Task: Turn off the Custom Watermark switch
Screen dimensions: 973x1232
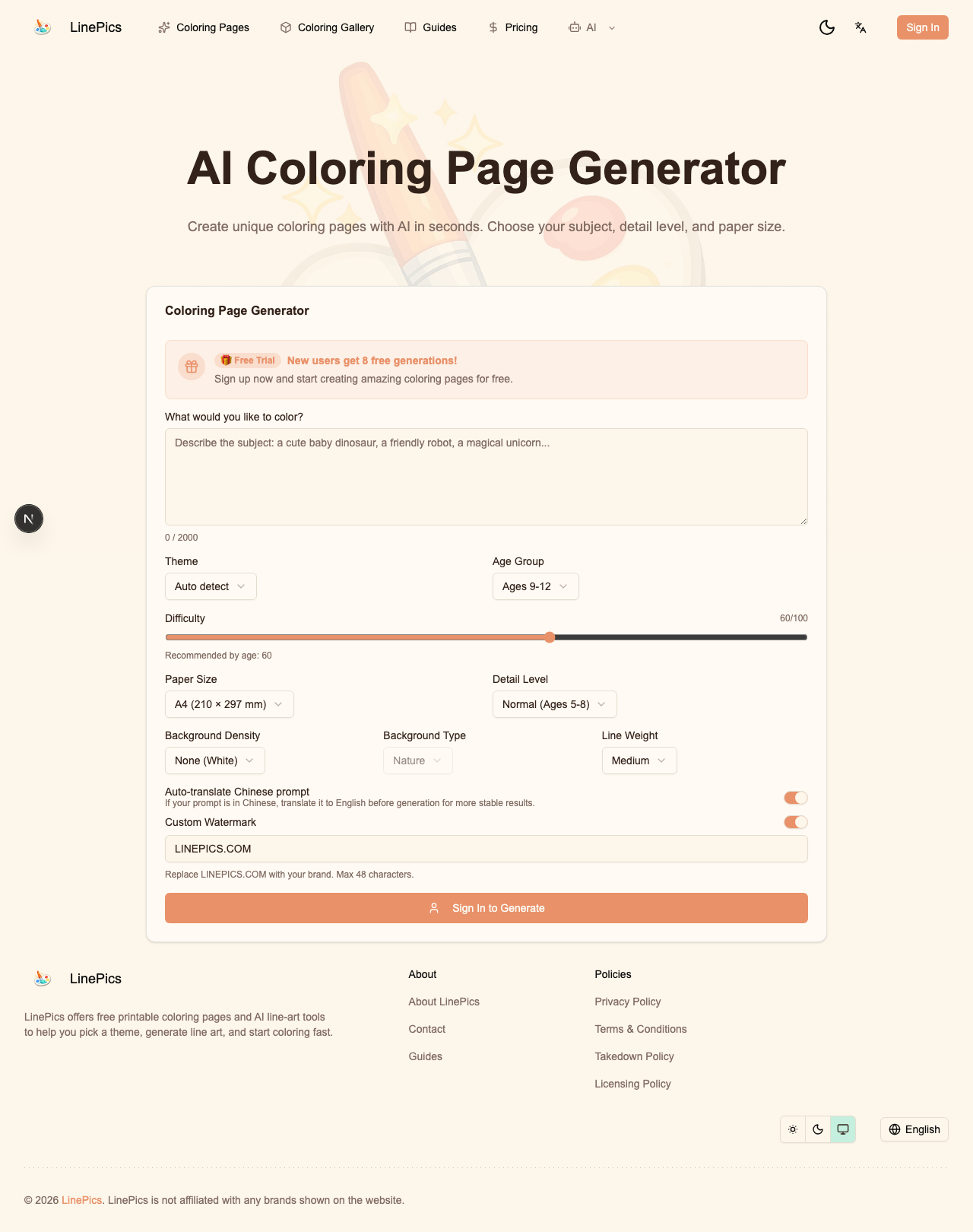Action: tap(796, 822)
